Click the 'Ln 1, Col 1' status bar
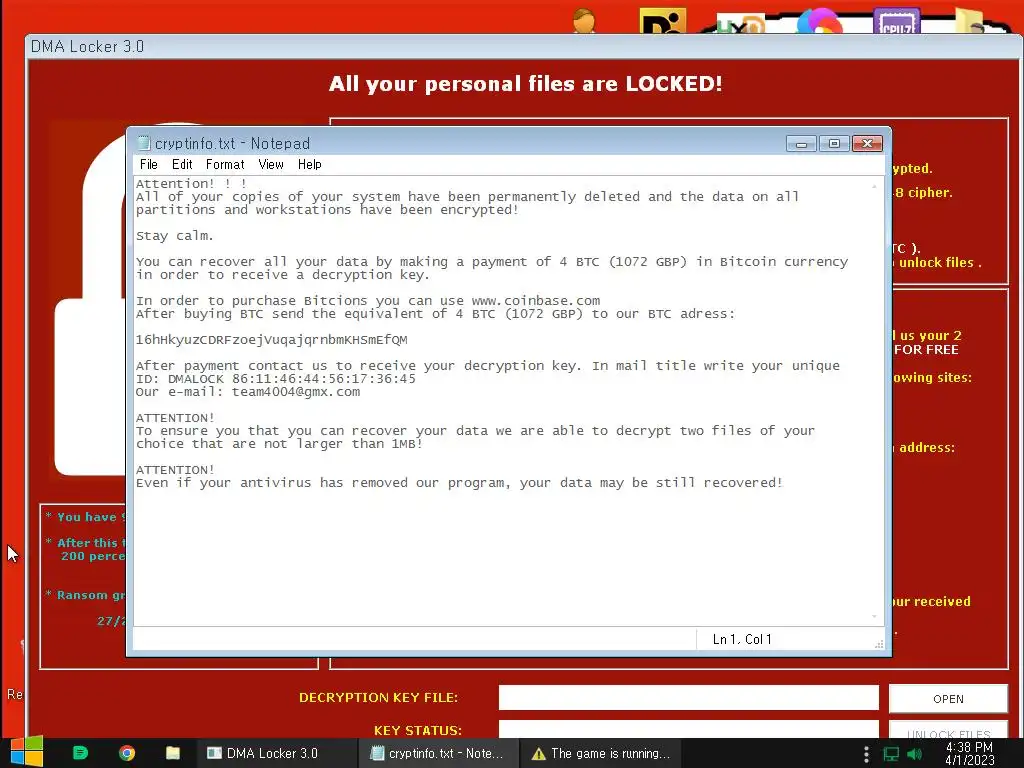 [742, 639]
